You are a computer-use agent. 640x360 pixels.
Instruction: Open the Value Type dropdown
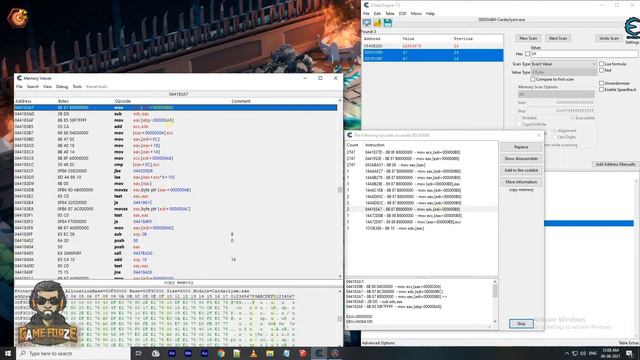pyautogui.click(x=564, y=72)
